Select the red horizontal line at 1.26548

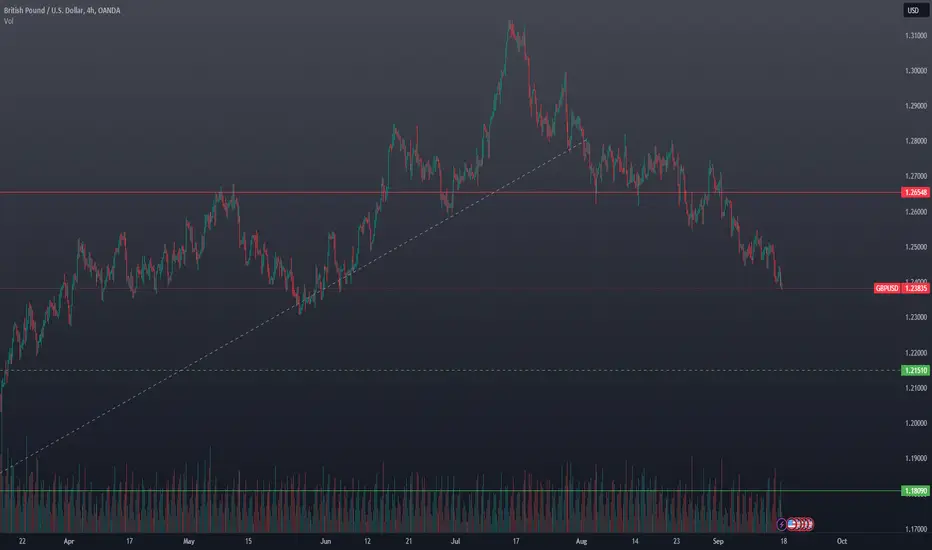(451, 193)
